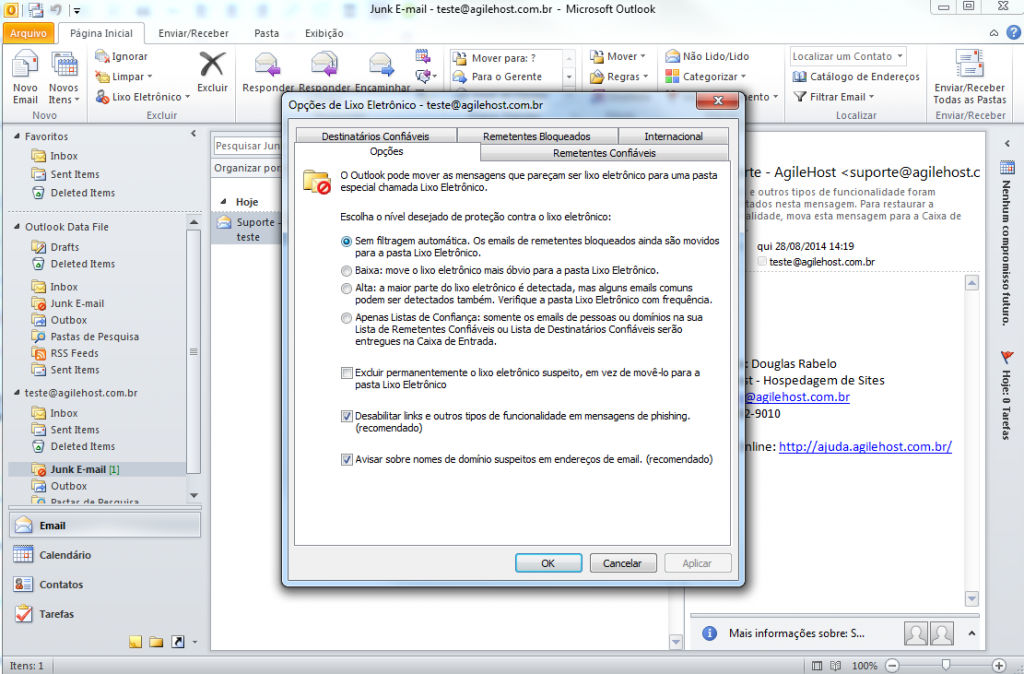Open the Calendário navigation pane
Screen dimensions: 1024x674
[104, 554]
